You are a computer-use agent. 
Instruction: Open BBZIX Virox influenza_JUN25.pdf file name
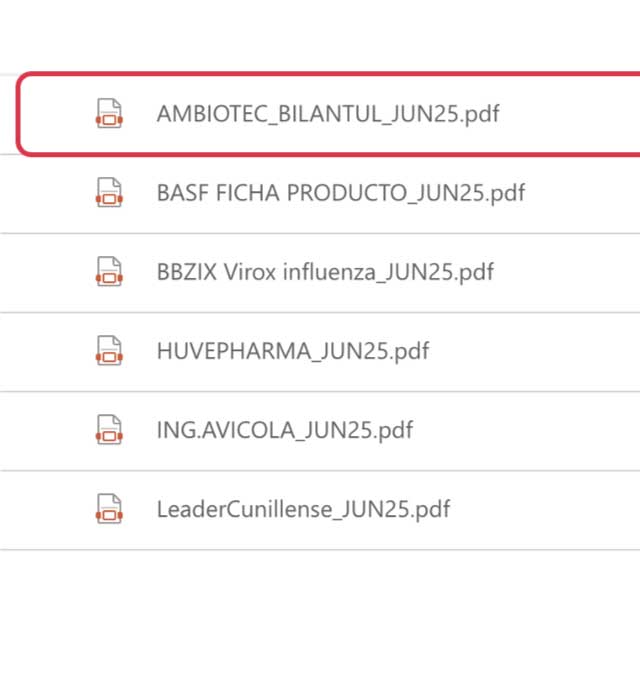tap(325, 272)
